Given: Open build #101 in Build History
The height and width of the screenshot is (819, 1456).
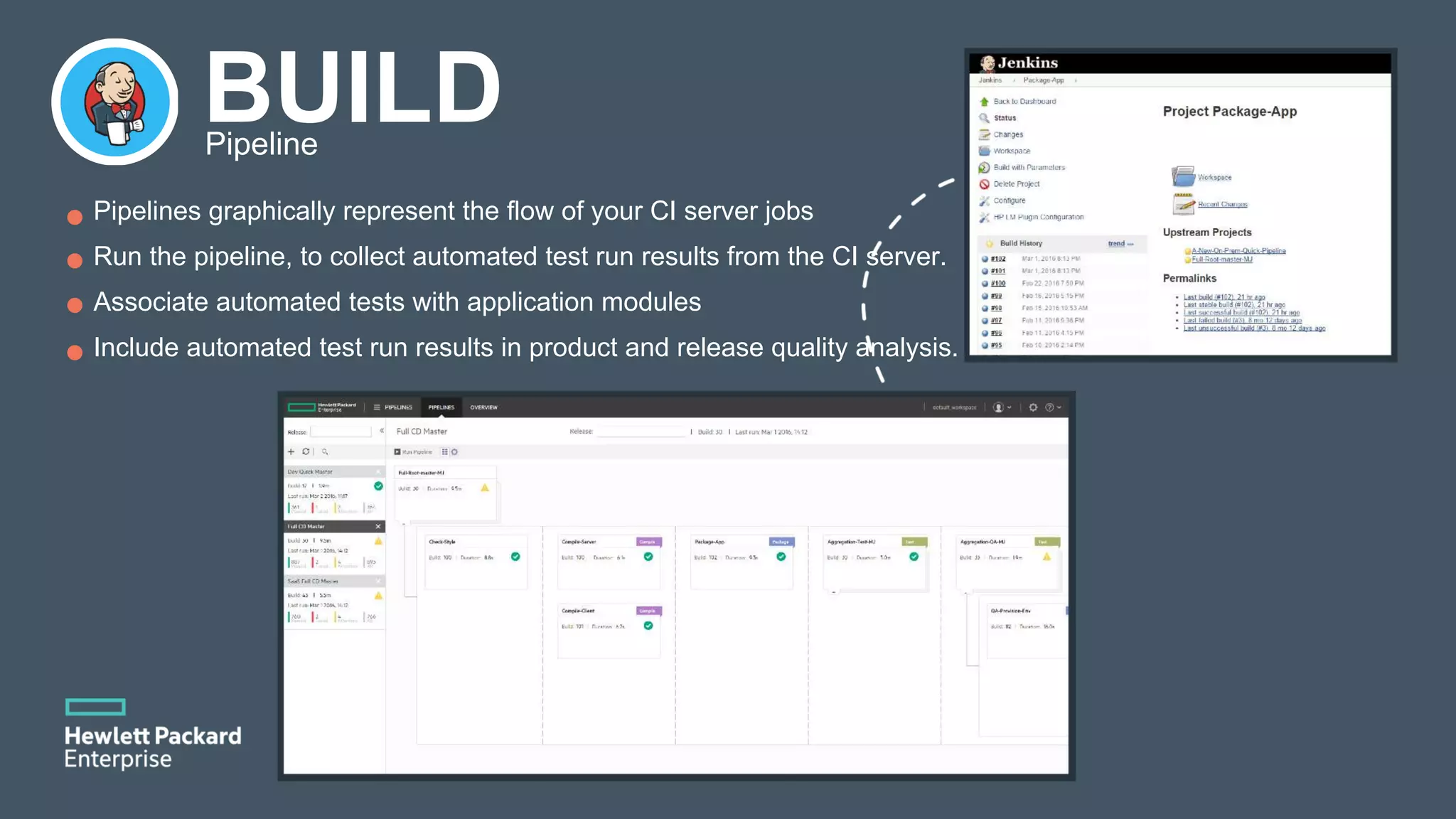Looking at the screenshot, I should (x=998, y=271).
